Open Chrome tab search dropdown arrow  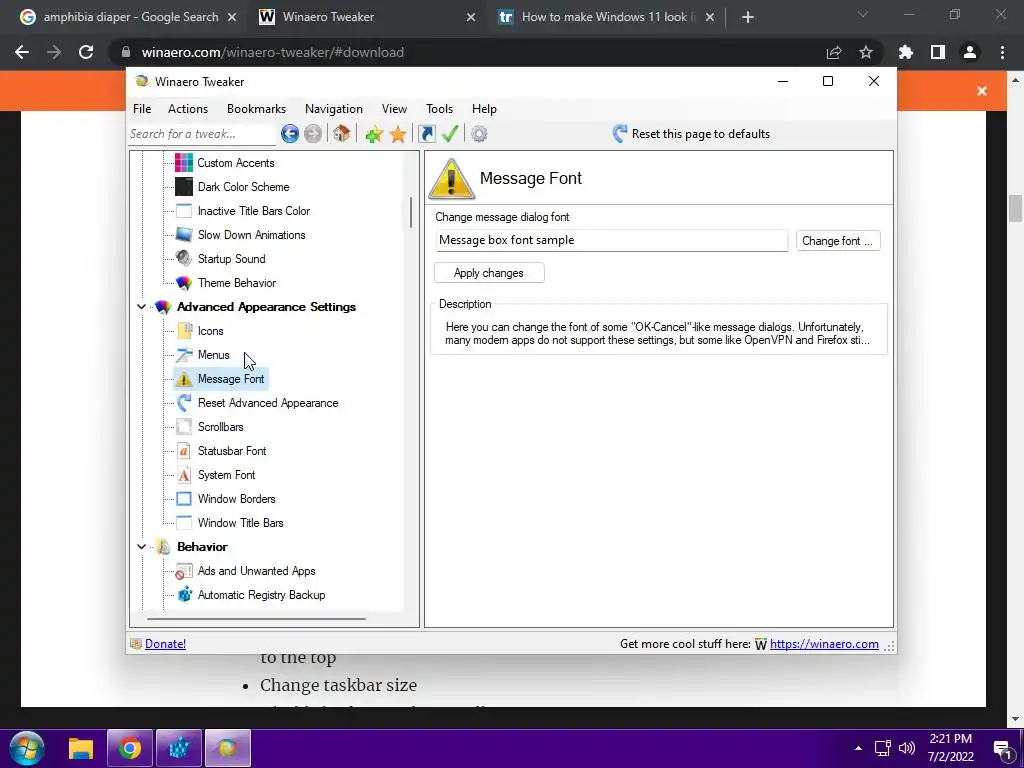863,14
